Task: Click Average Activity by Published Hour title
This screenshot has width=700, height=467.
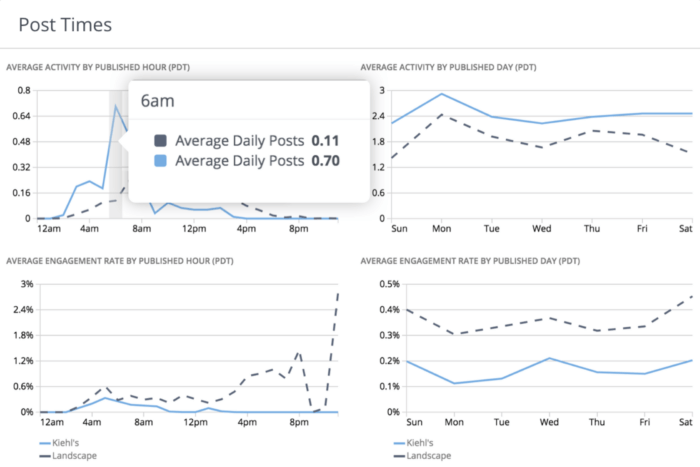Action: [98, 67]
